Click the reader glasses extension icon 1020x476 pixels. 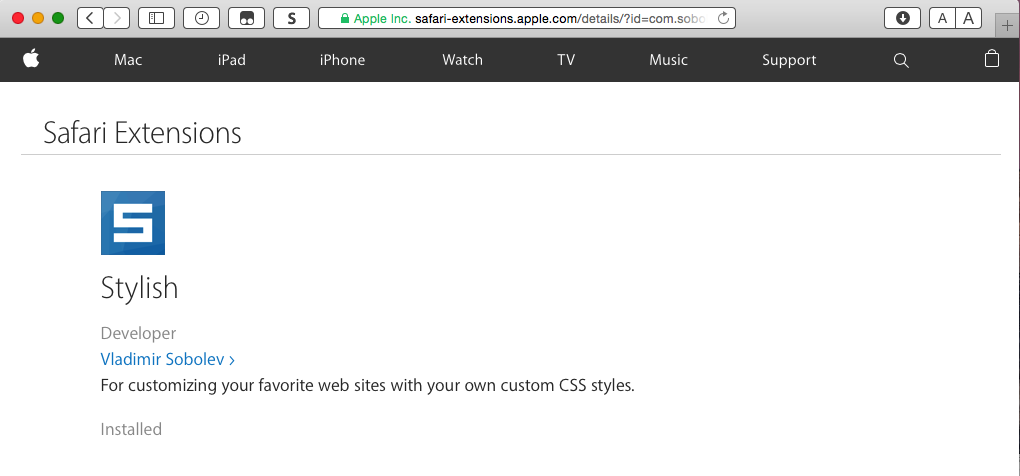pos(247,18)
